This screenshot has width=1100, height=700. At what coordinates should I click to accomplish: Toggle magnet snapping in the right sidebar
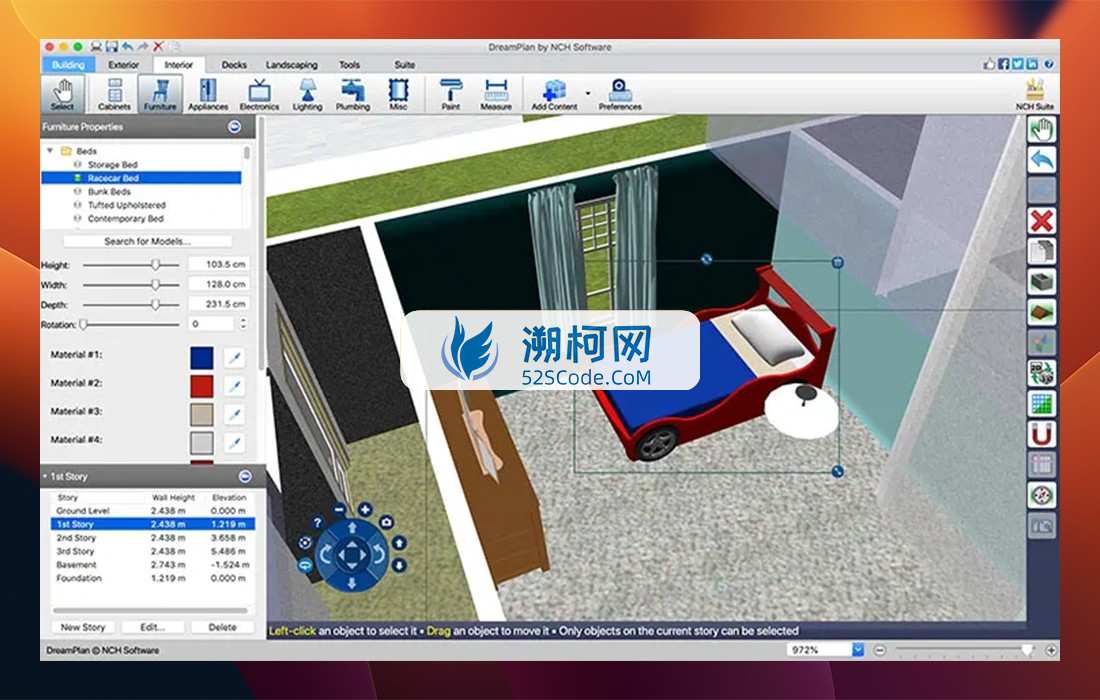[x=1042, y=434]
